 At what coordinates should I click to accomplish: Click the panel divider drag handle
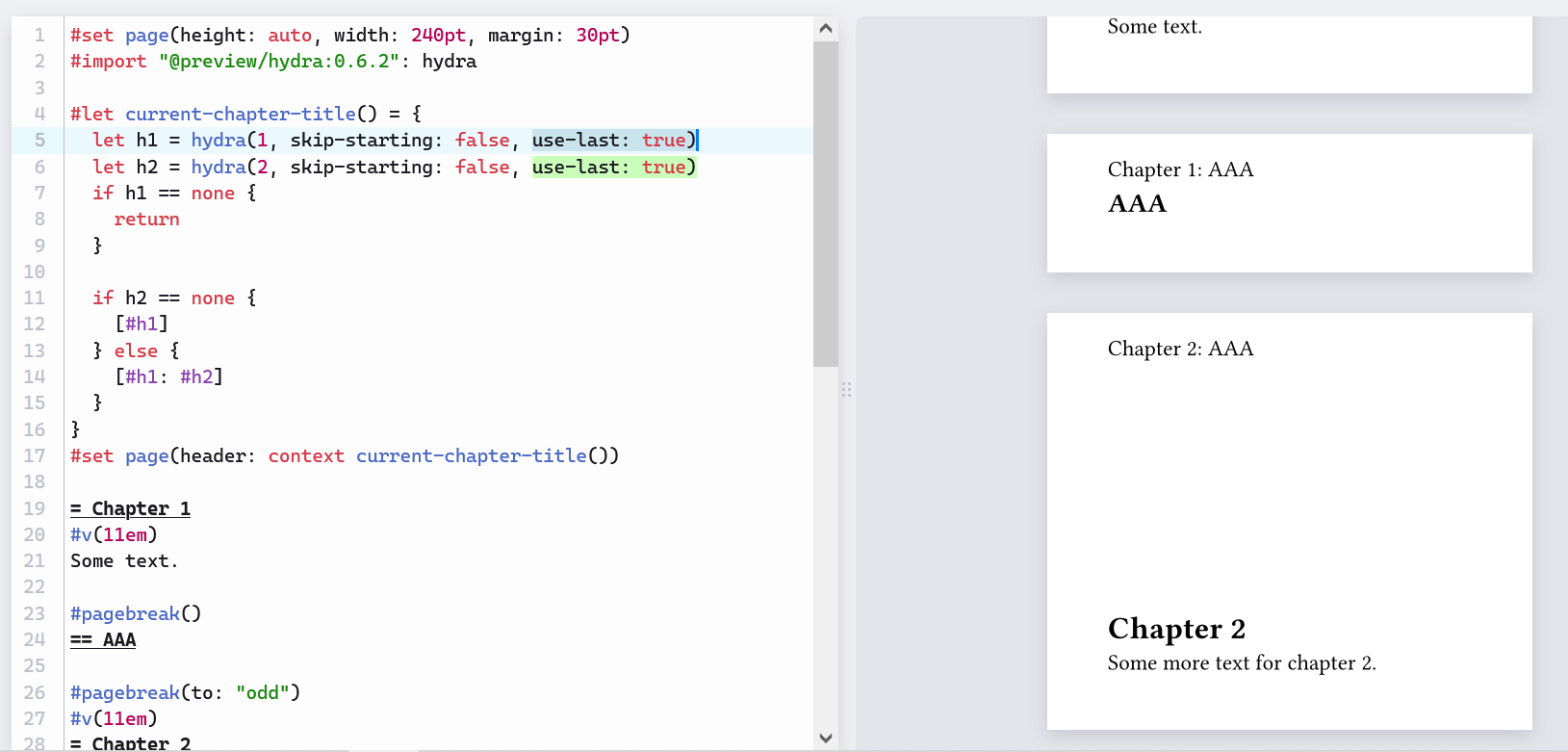[x=847, y=390]
